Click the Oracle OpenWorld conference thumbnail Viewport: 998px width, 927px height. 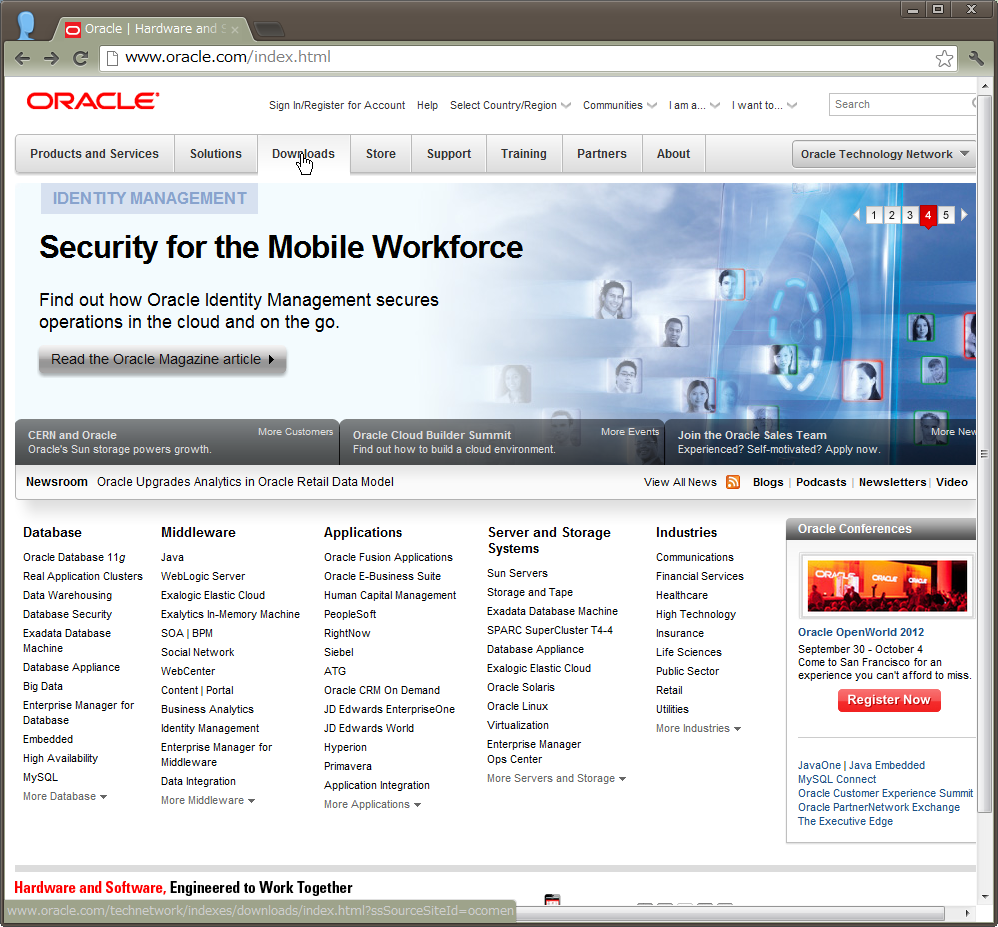[x=887, y=586]
